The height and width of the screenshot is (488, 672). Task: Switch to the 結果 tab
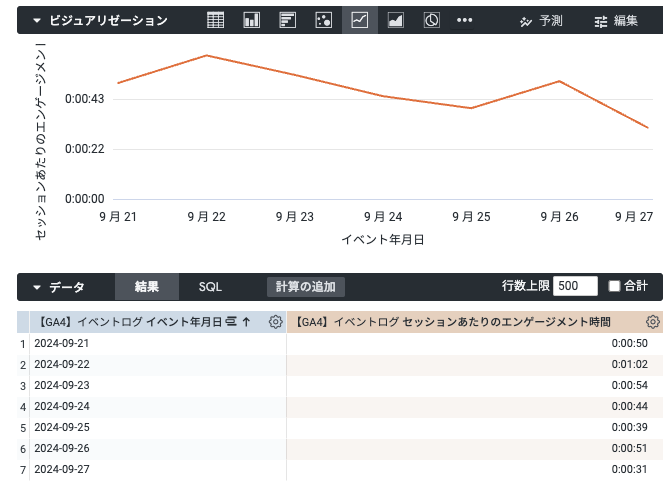click(147, 287)
